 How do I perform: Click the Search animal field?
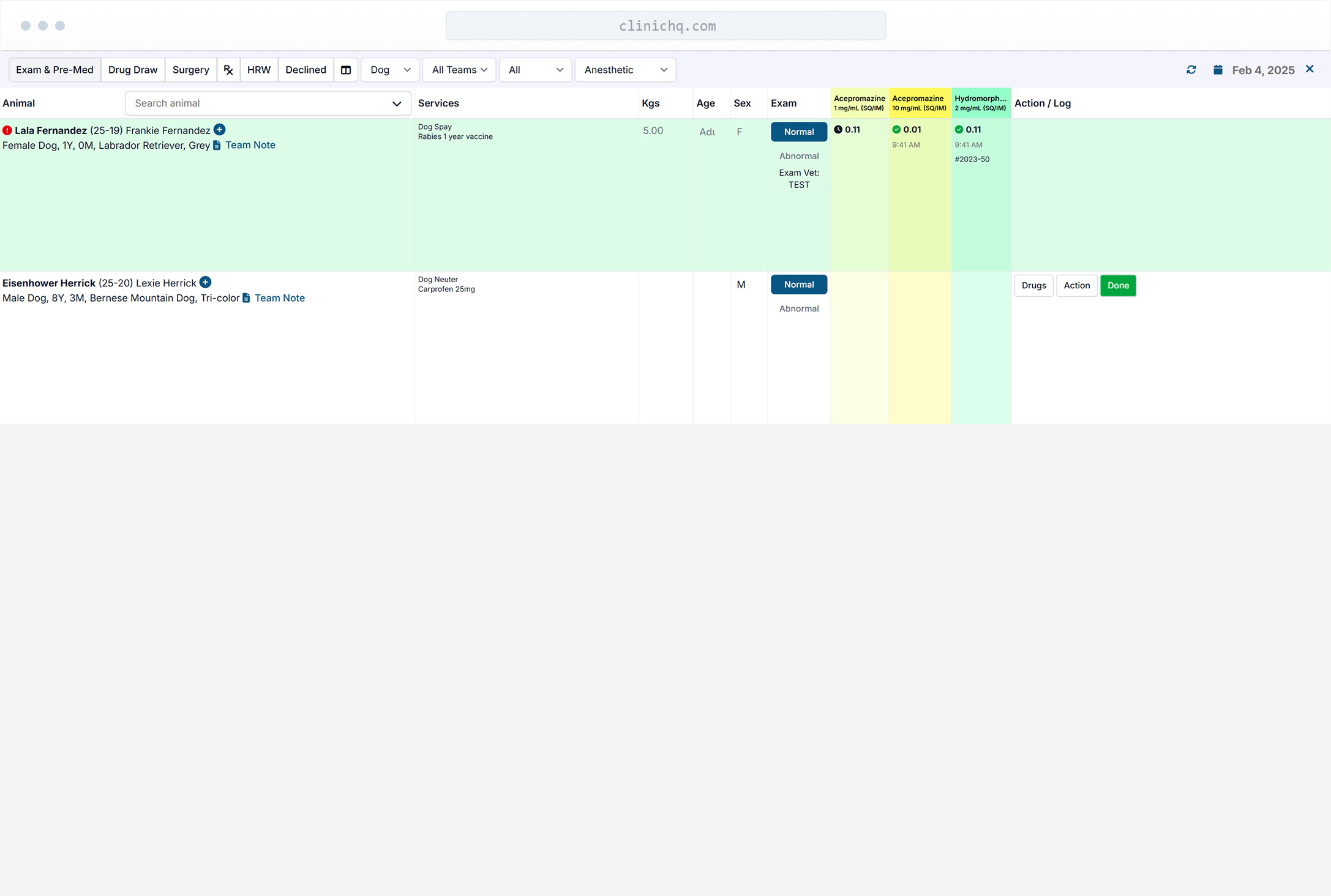tap(260, 103)
